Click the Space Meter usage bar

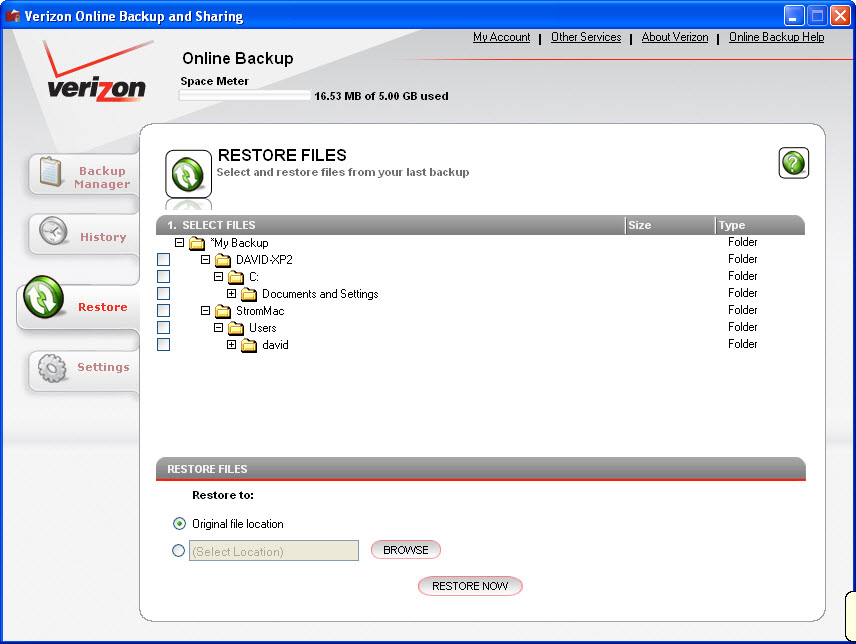pos(245,96)
